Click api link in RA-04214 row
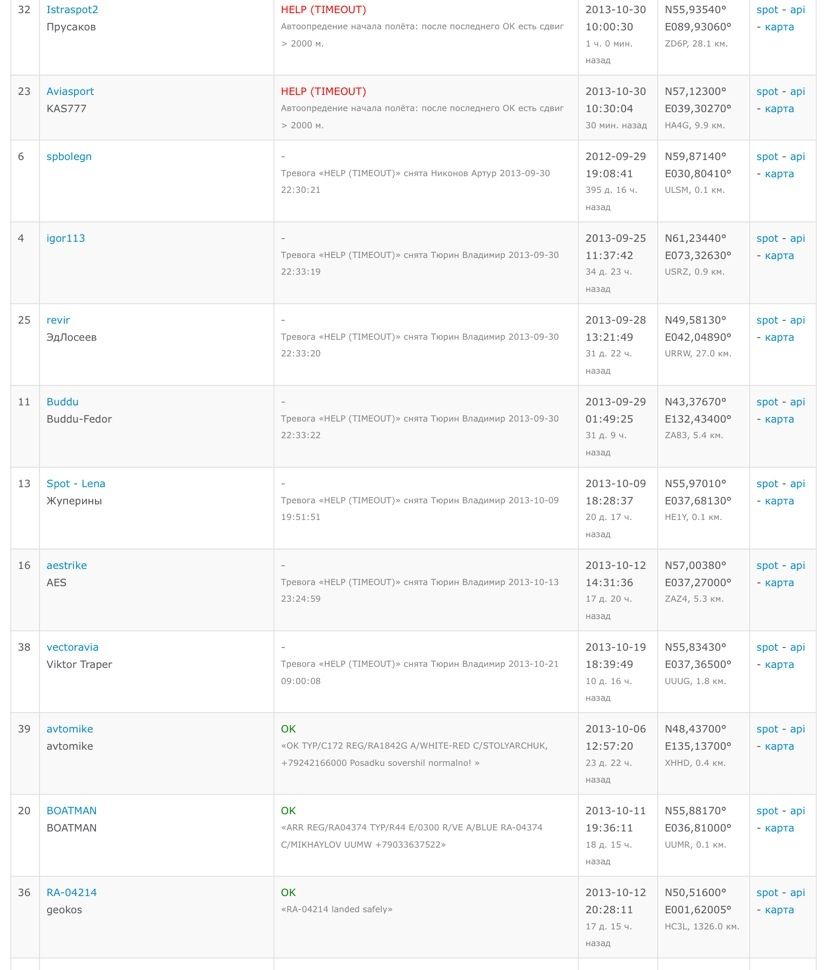The height and width of the screenshot is (970, 827). point(797,893)
